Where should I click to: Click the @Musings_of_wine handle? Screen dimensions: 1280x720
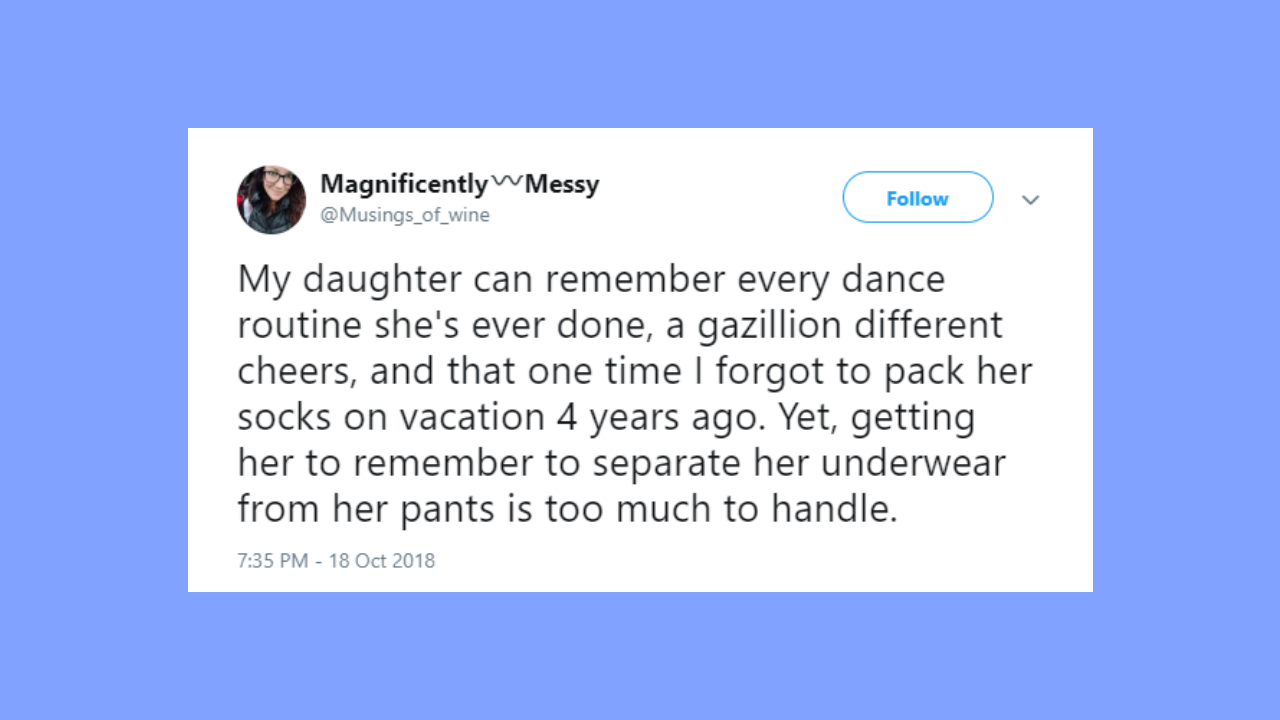(x=405, y=215)
